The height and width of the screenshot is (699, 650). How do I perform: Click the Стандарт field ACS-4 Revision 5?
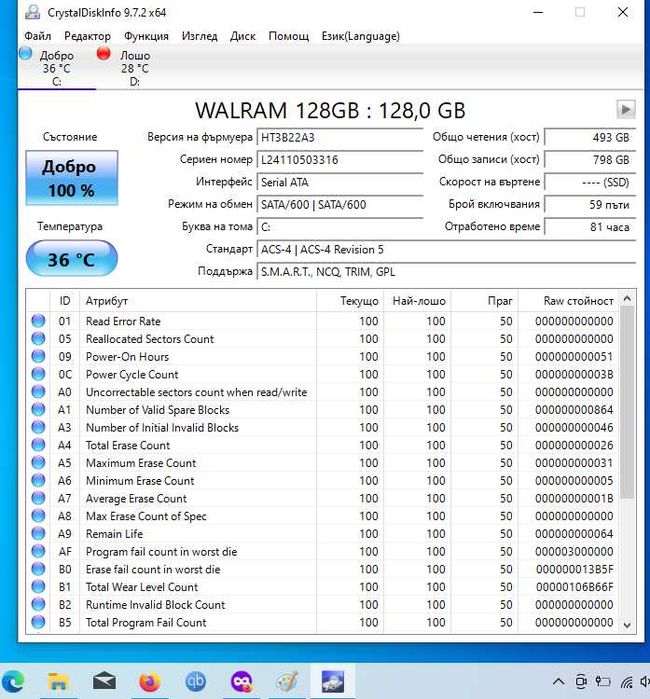point(446,249)
